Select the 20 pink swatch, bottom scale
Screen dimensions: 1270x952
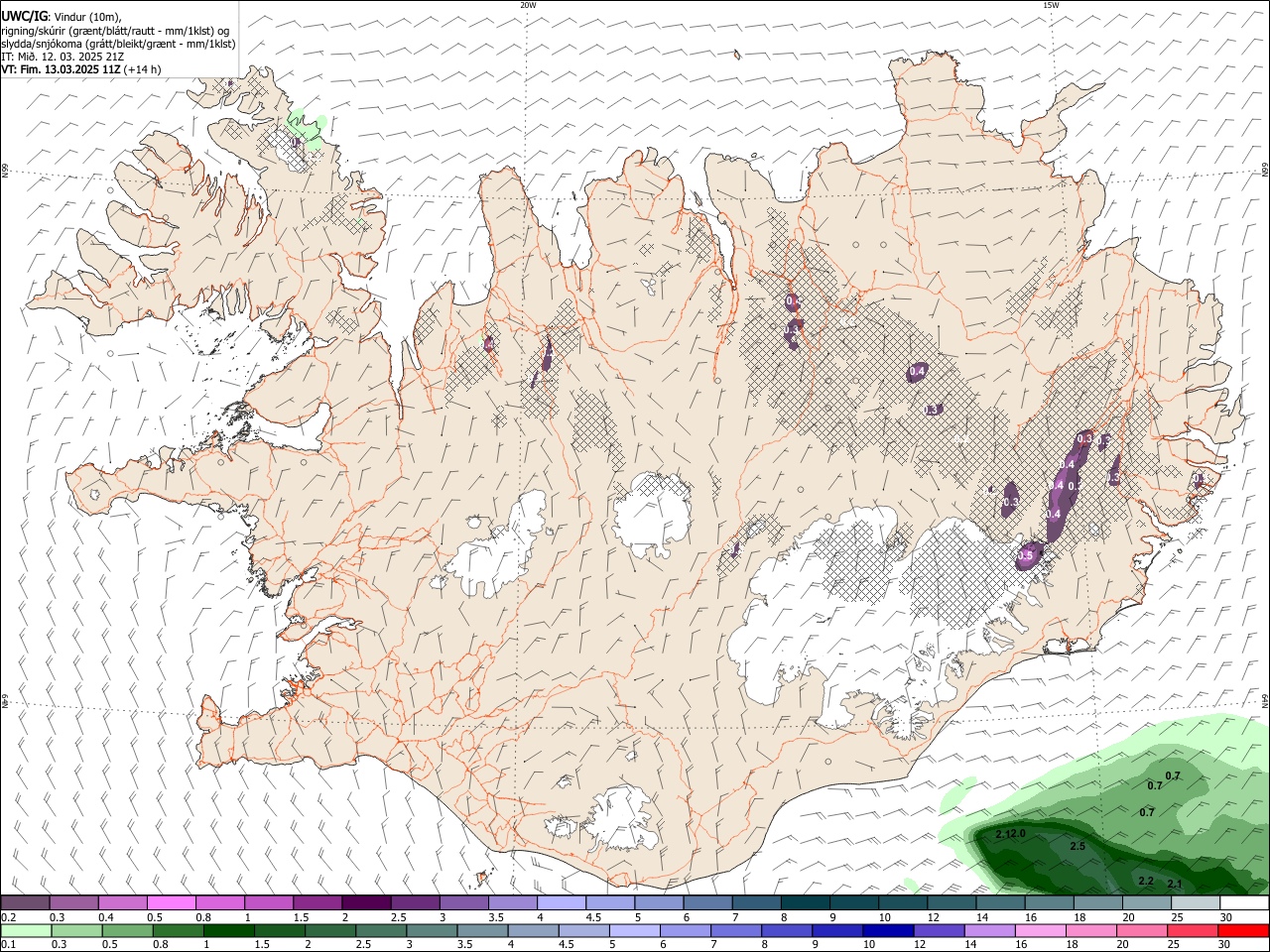(x=1142, y=930)
